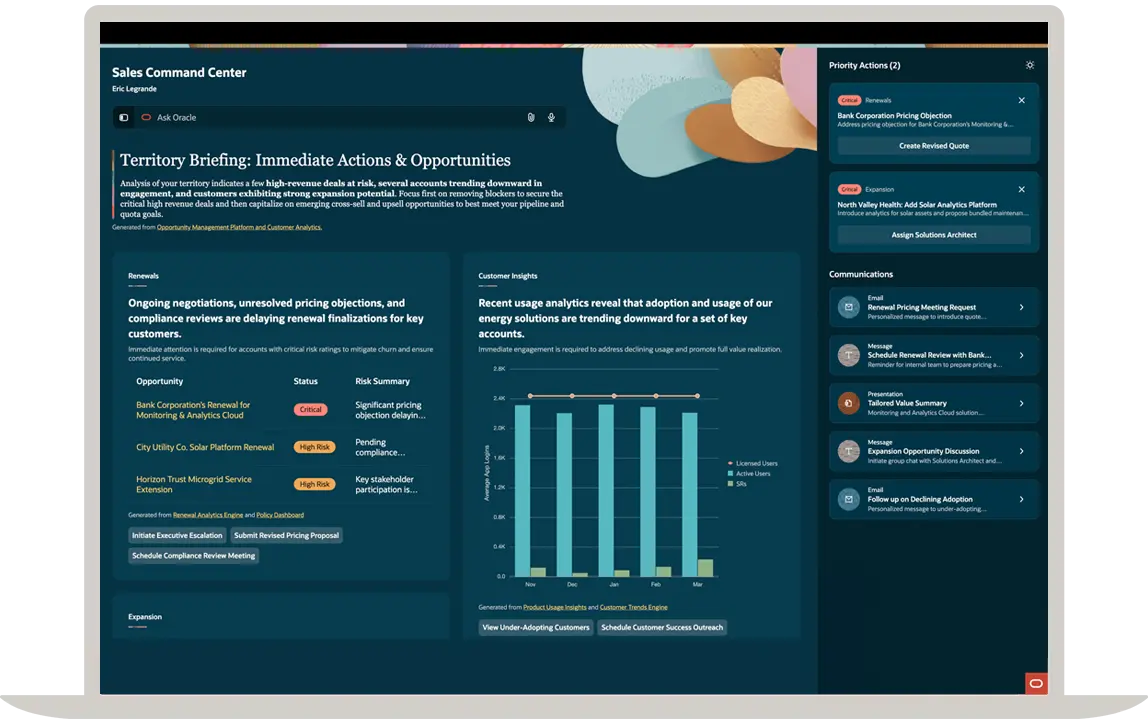Open Bank Corporation's Renewal opportunity link

[x=193, y=410]
